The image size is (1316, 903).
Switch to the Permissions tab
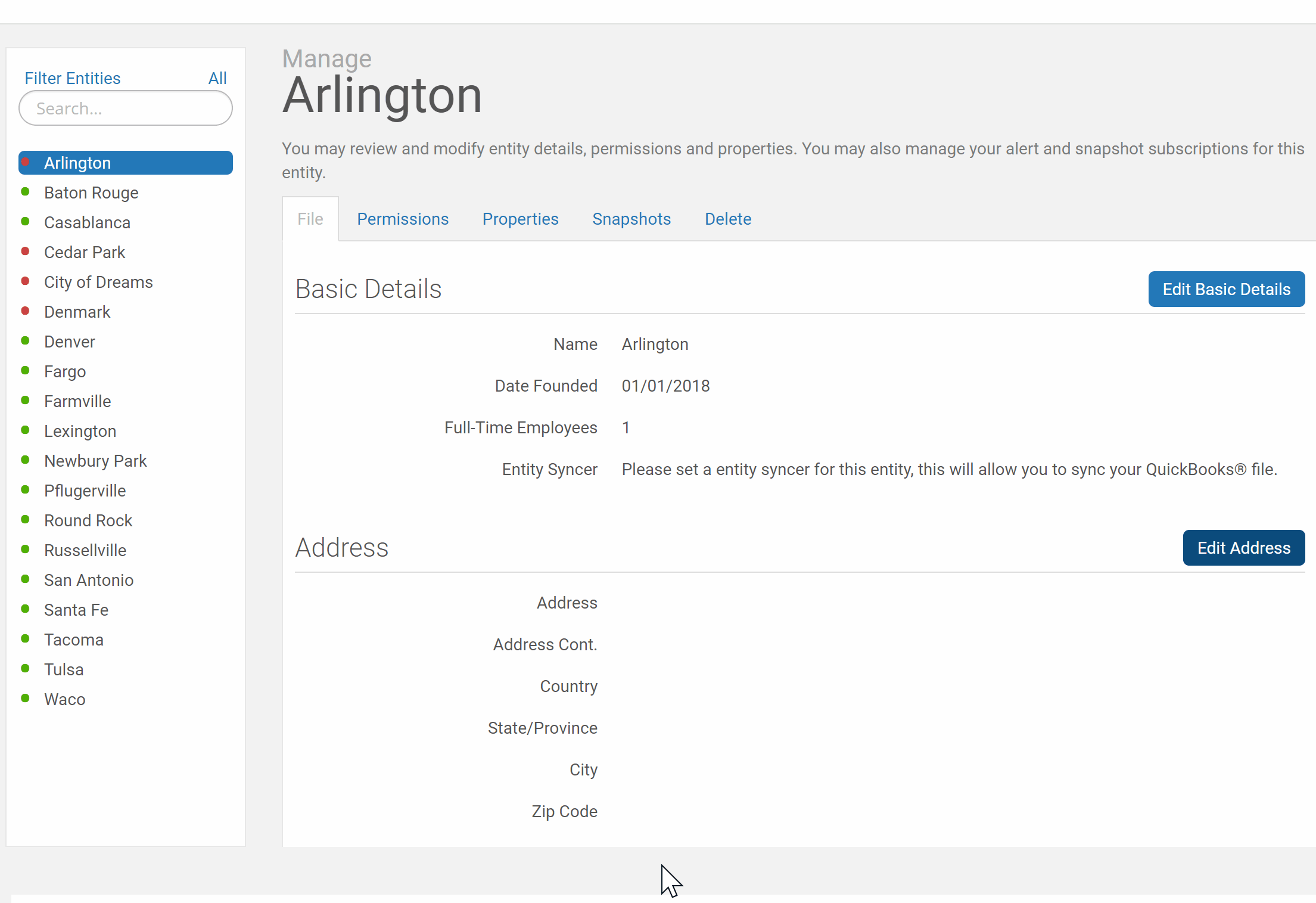point(402,219)
